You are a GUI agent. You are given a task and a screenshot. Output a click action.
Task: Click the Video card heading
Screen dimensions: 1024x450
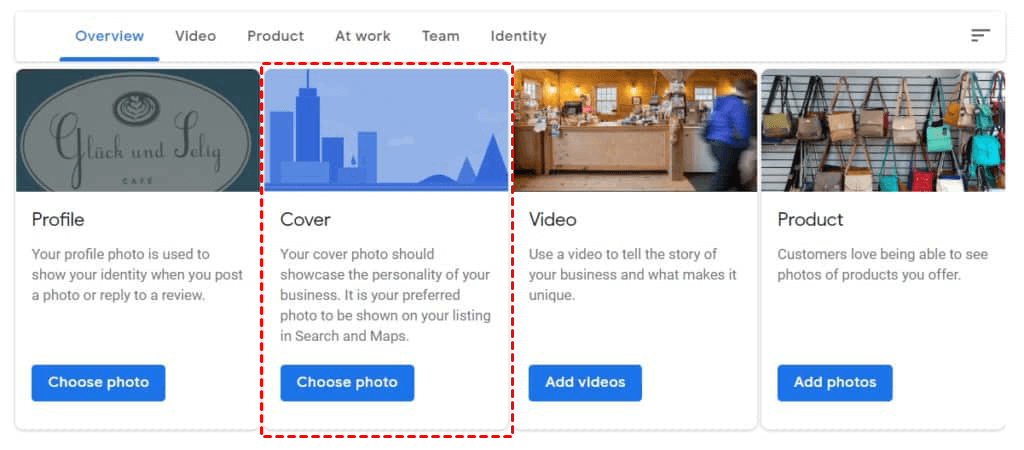[x=552, y=219]
